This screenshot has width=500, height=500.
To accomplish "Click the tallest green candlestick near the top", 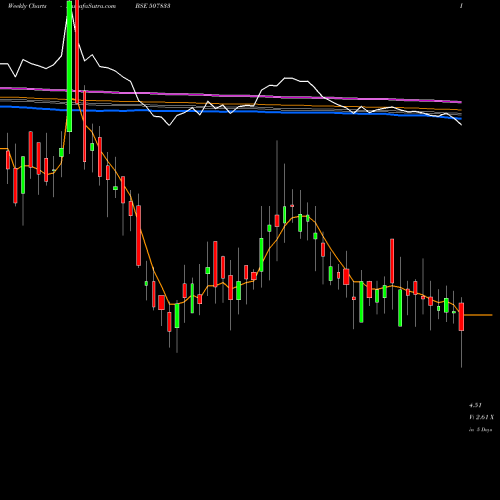I will tap(69, 66).
